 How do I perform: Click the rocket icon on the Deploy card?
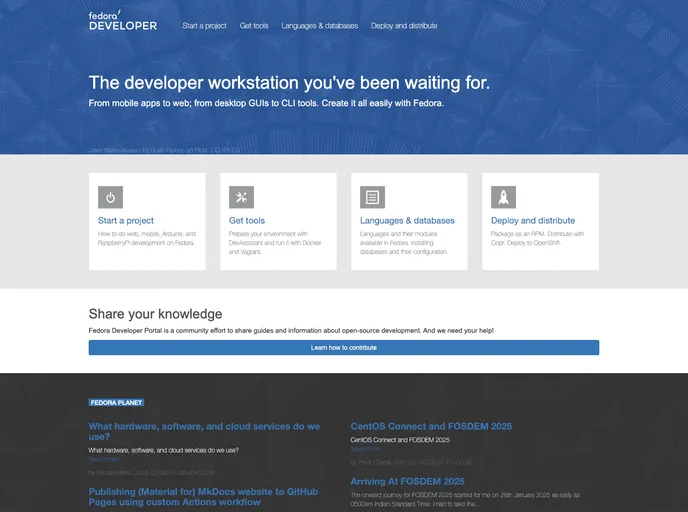tap(503, 197)
